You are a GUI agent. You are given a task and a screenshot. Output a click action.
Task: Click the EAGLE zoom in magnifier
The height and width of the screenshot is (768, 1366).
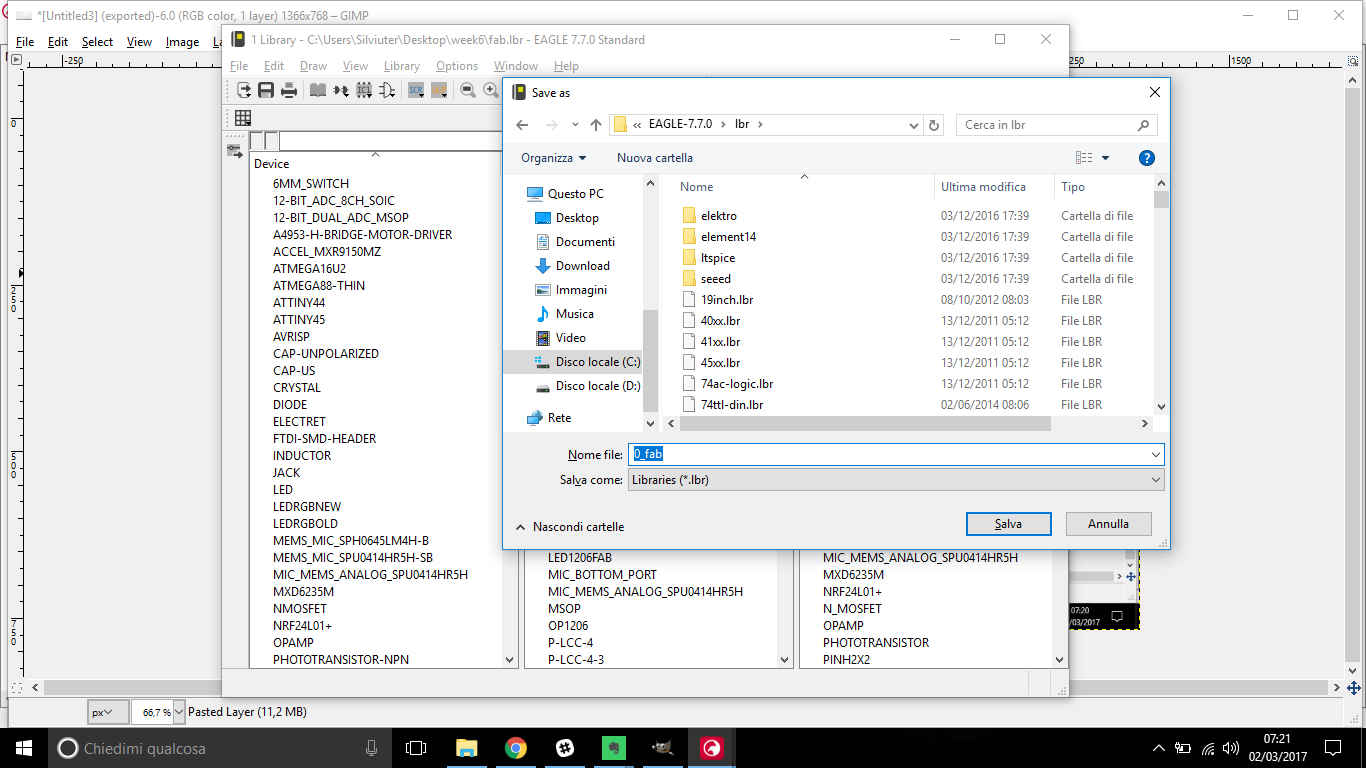(x=490, y=90)
